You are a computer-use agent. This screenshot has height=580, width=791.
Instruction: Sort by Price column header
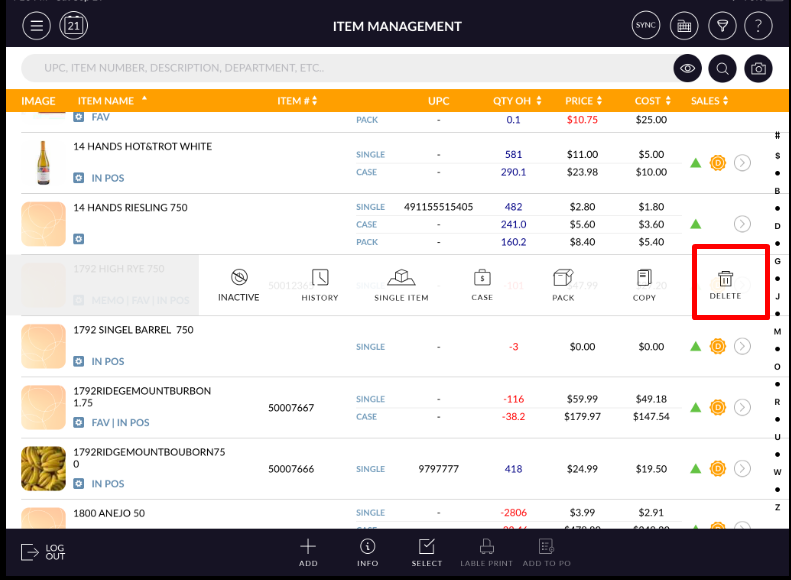pyautogui.click(x=584, y=101)
